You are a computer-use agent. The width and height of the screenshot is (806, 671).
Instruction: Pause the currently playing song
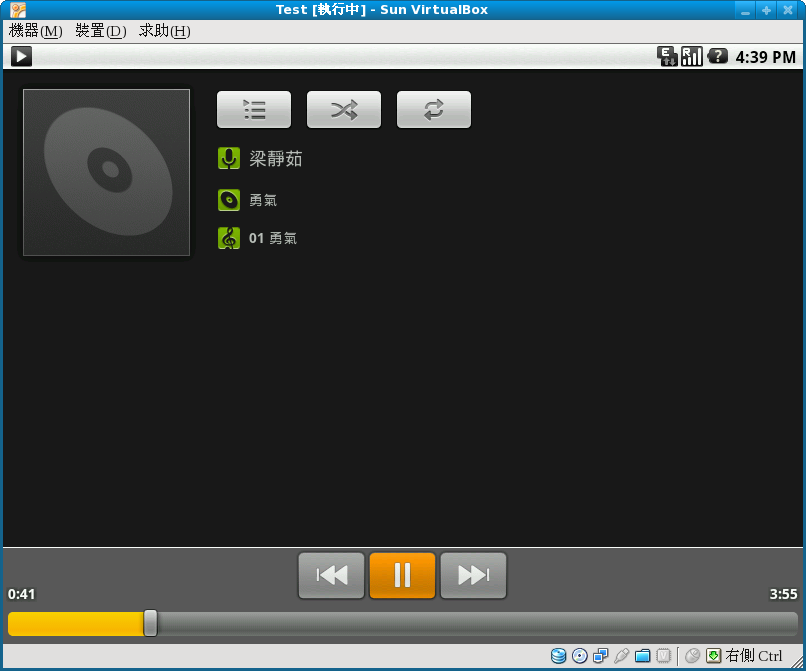(x=402, y=575)
